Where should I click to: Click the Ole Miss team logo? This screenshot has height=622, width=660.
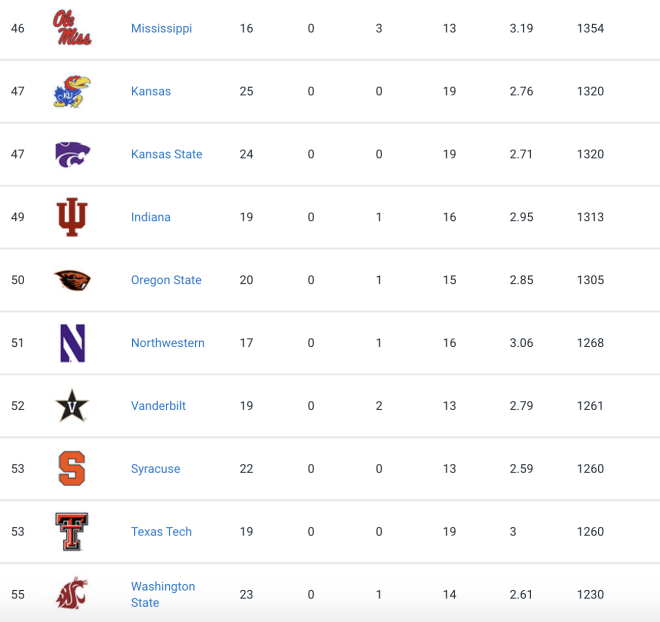click(x=72, y=28)
